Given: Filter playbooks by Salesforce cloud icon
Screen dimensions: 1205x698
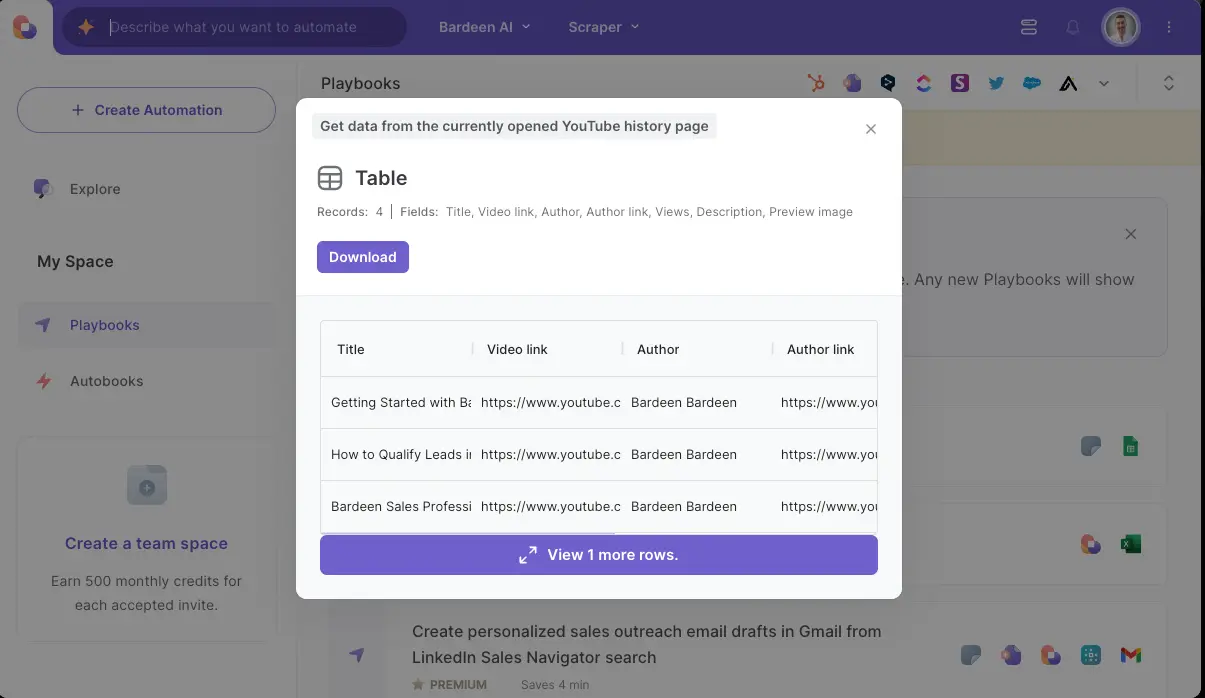Looking at the screenshot, I should pyautogui.click(x=1032, y=84).
